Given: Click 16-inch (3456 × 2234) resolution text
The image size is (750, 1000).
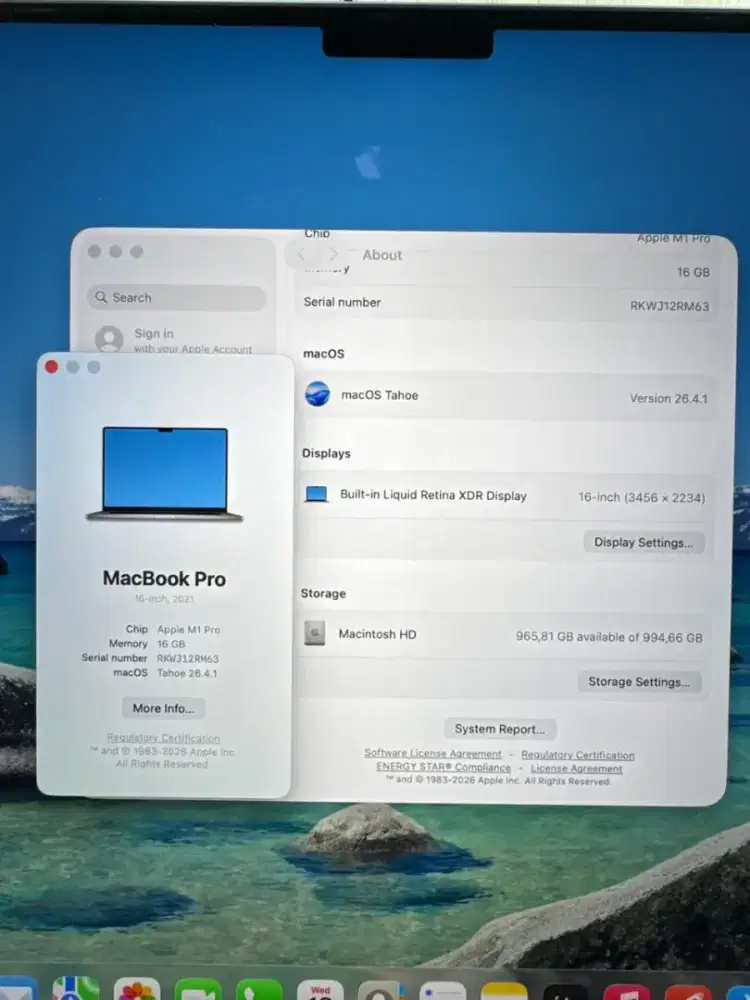Looking at the screenshot, I should [642, 497].
